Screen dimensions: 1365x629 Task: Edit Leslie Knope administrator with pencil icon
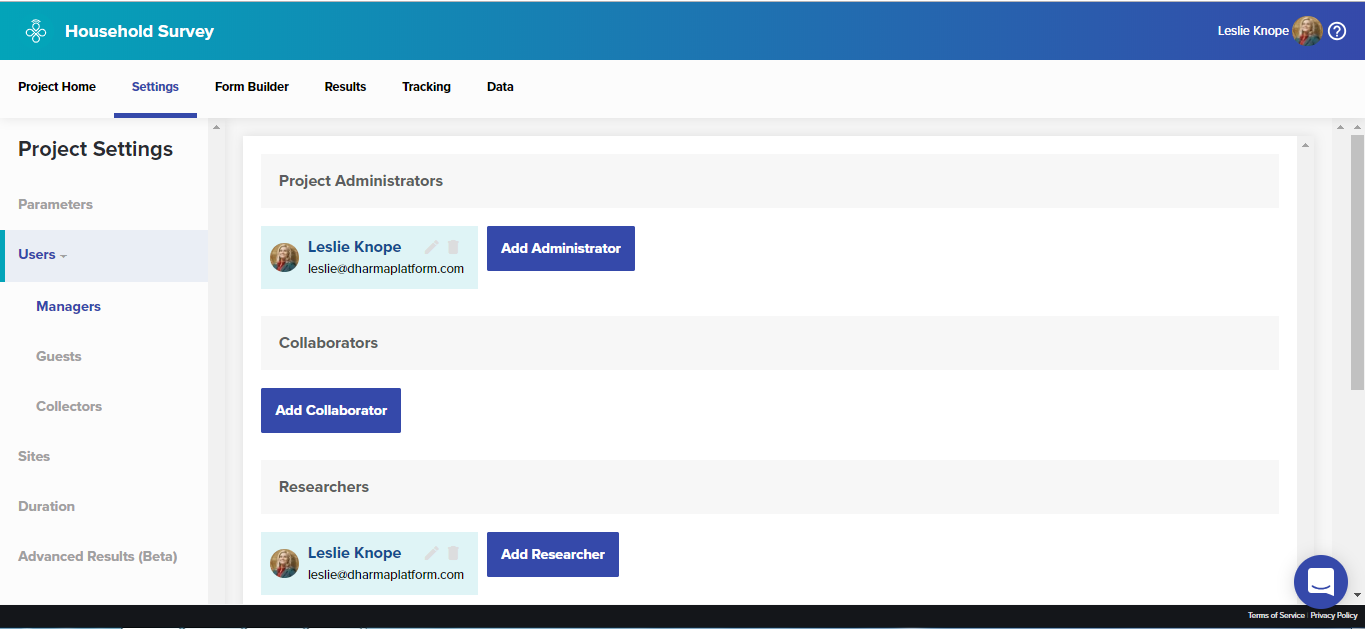[x=432, y=247]
